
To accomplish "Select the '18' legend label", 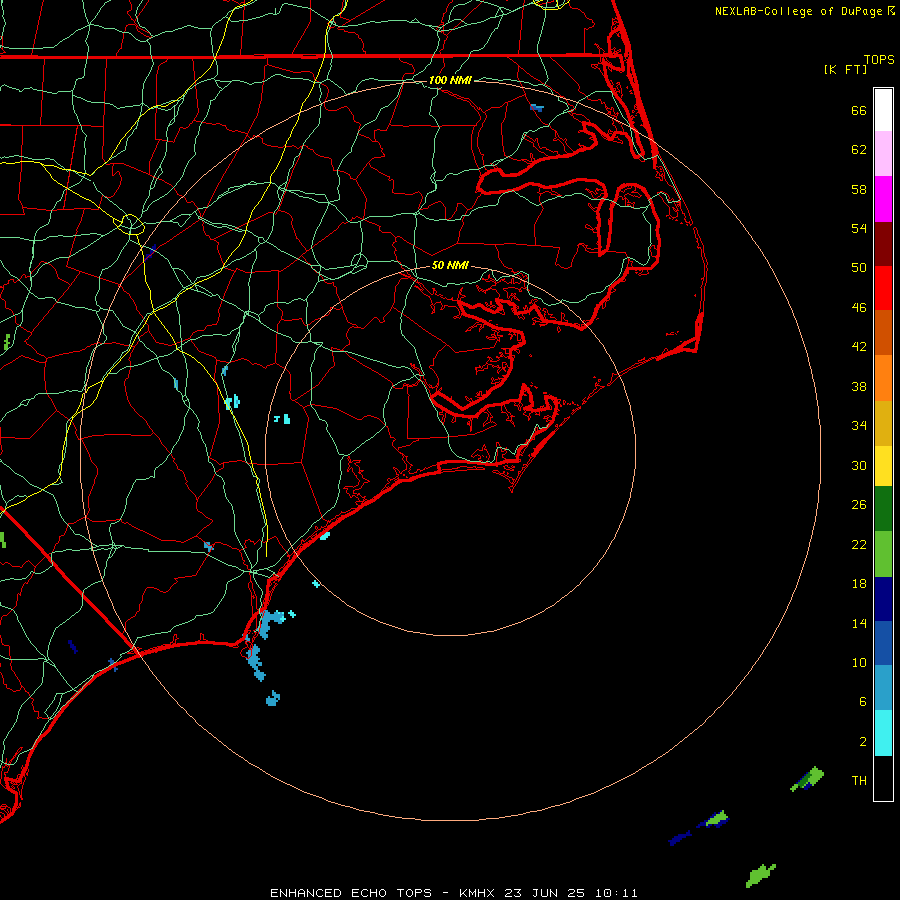I will 859,584.
